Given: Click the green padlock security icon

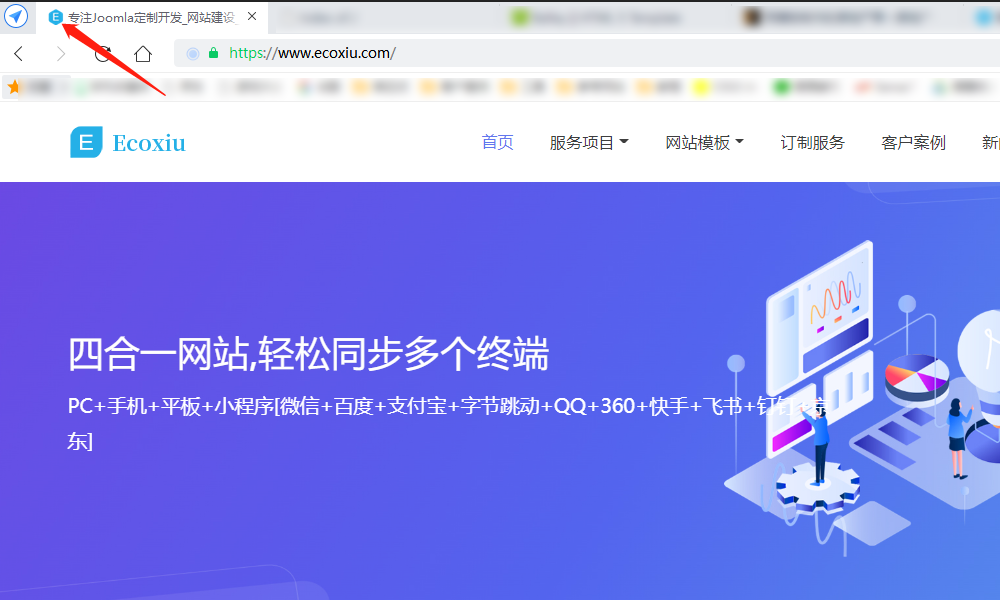Looking at the screenshot, I should tap(213, 54).
